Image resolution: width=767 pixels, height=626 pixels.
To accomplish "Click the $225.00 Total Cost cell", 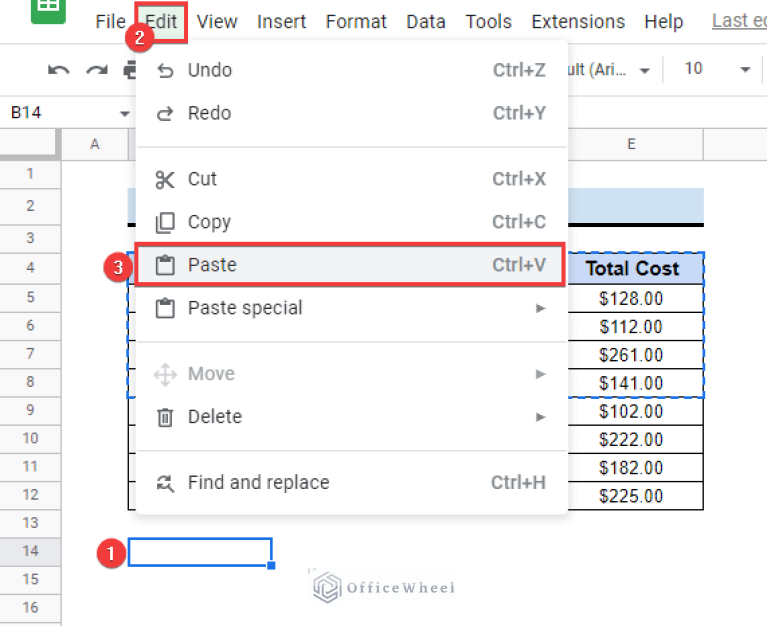I will (x=631, y=496).
